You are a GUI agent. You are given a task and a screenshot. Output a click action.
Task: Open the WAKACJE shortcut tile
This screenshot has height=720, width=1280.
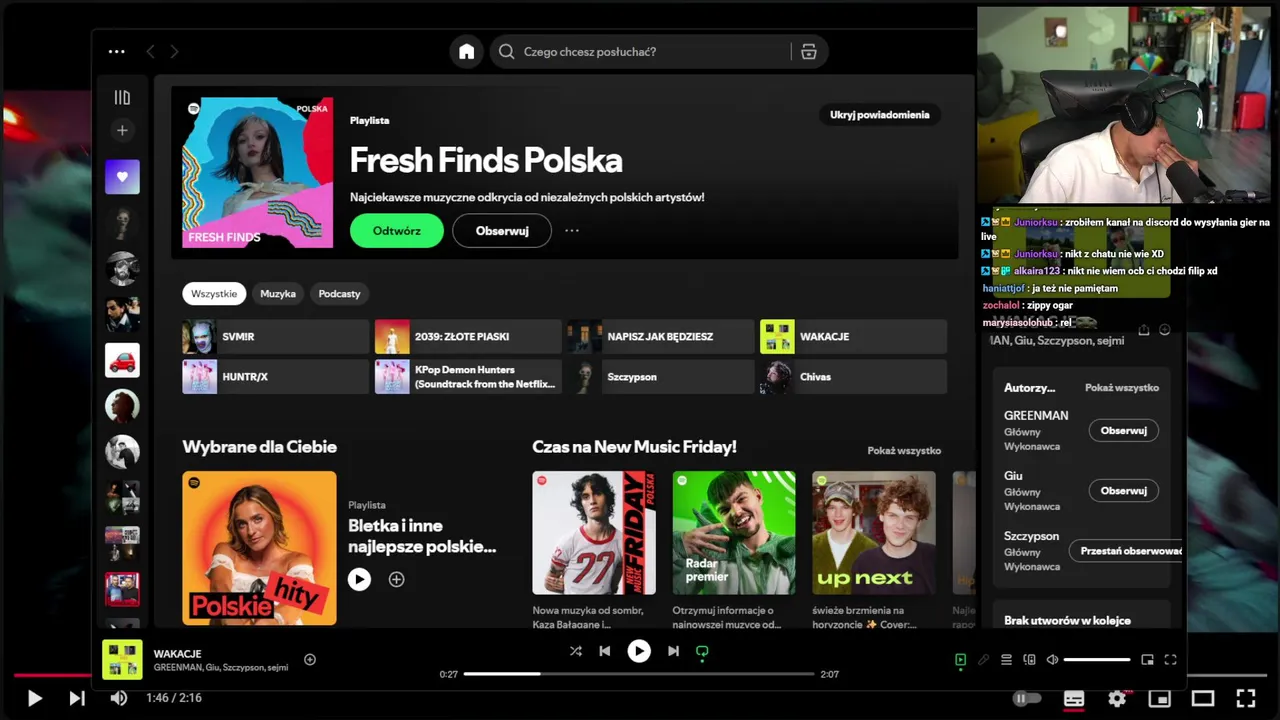click(x=853, y=337)
